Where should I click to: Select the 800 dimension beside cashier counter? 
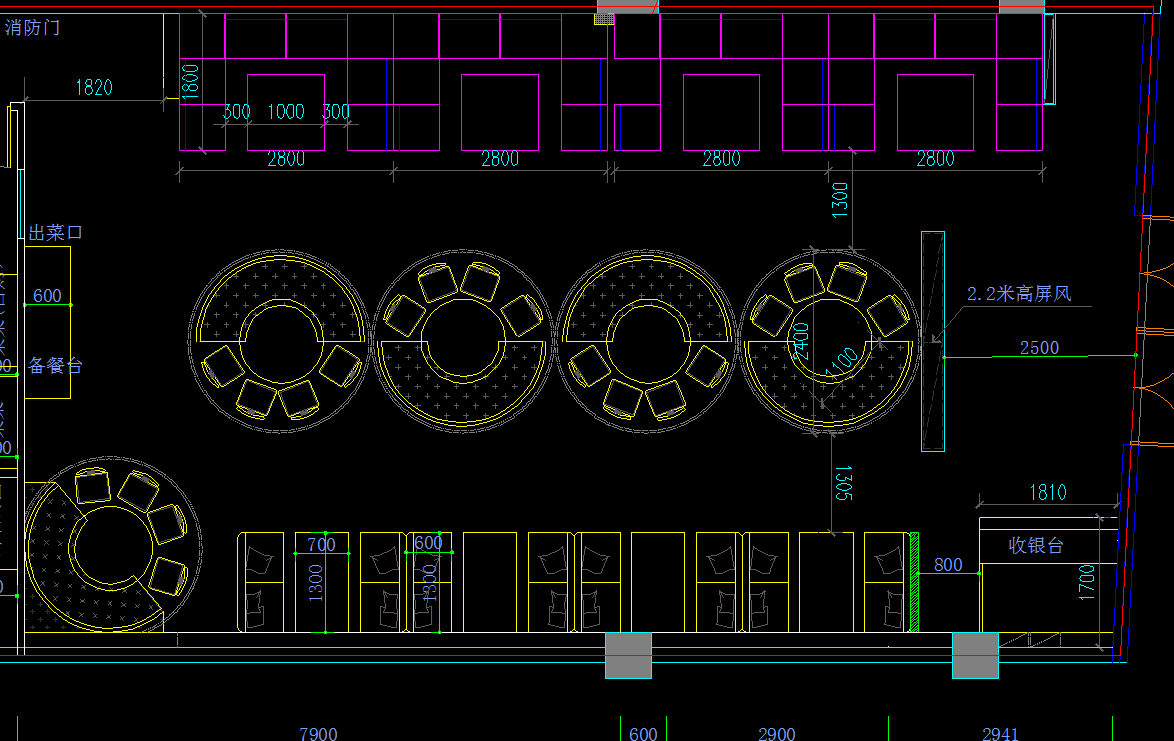(948, 565)
